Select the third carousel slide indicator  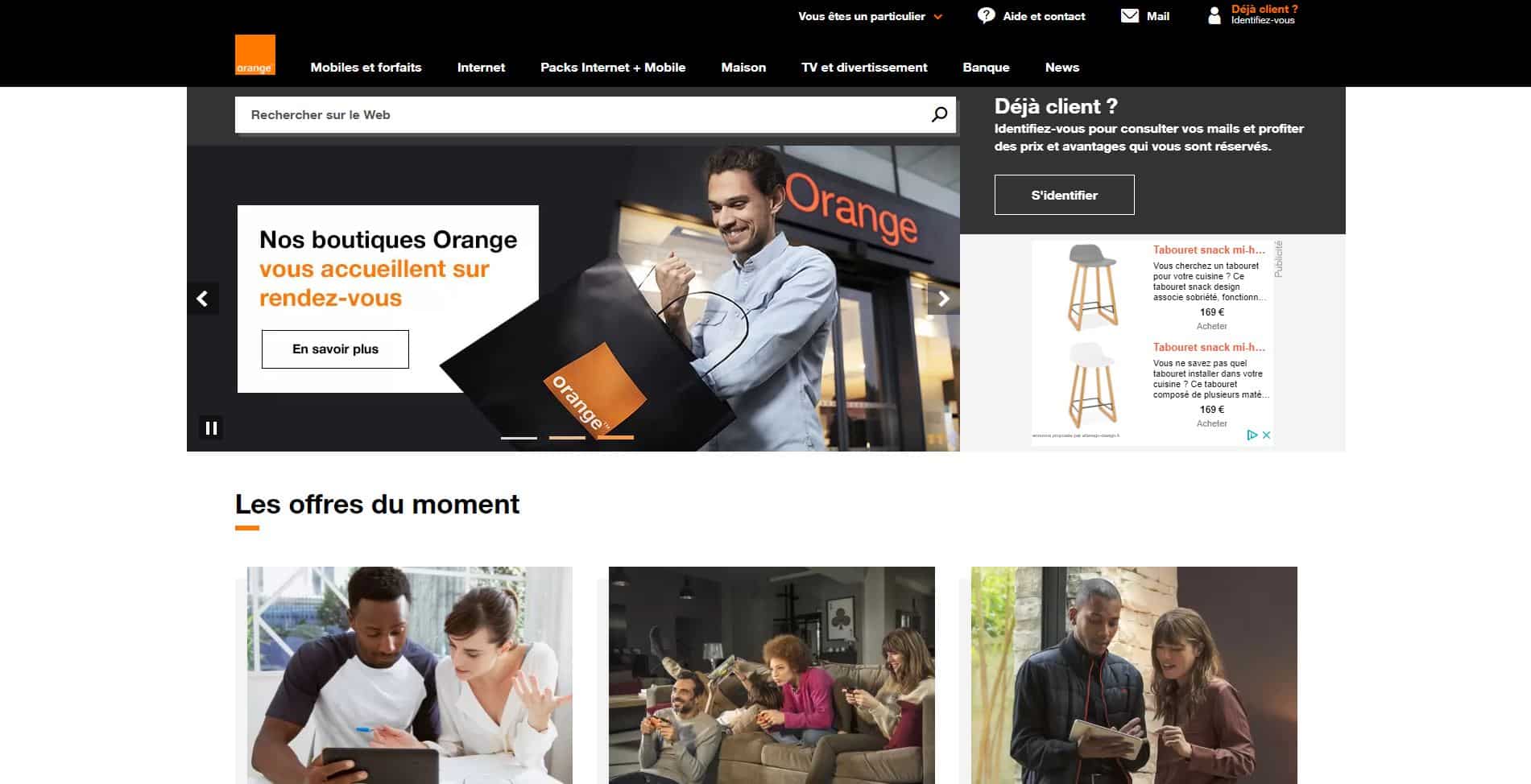(x=615, y=438)
